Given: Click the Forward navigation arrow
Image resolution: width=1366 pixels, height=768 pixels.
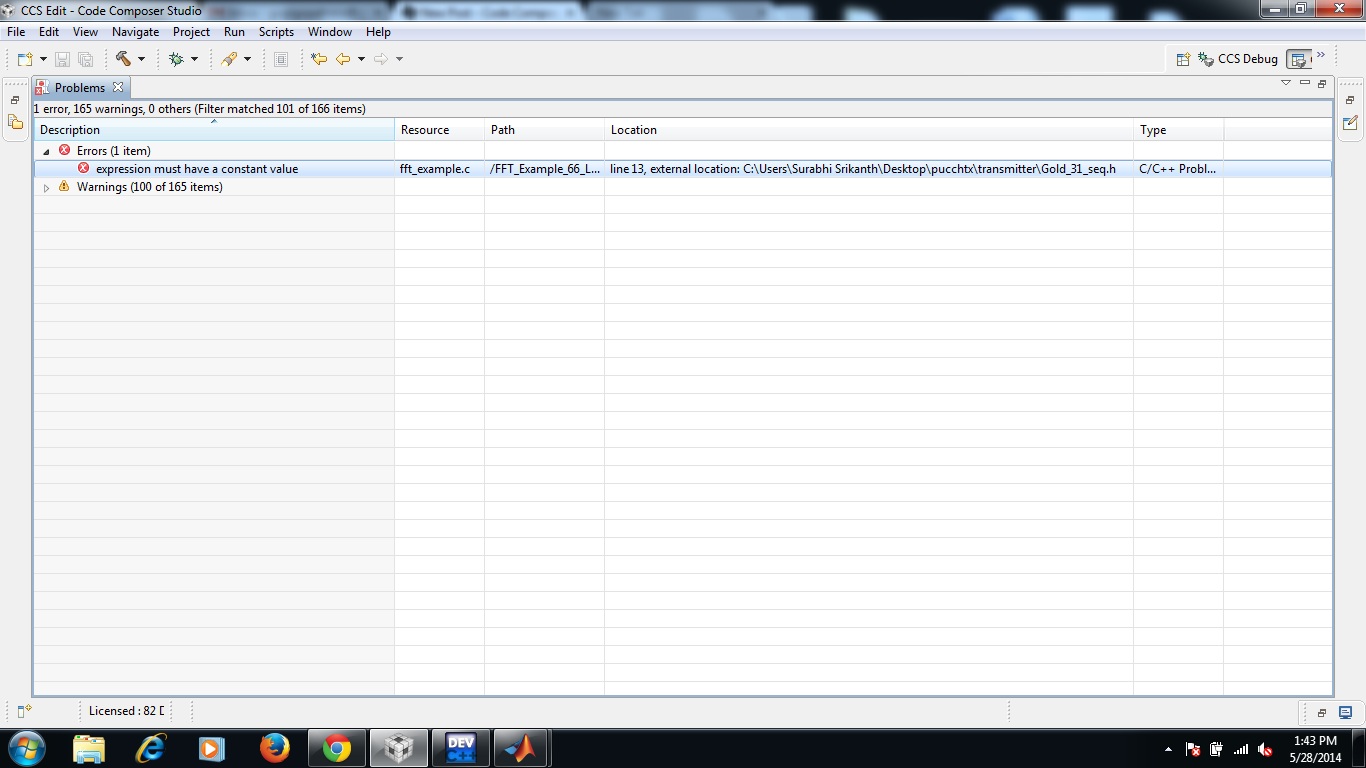Looking at the screenshot, I should click(x=381, y=59).
